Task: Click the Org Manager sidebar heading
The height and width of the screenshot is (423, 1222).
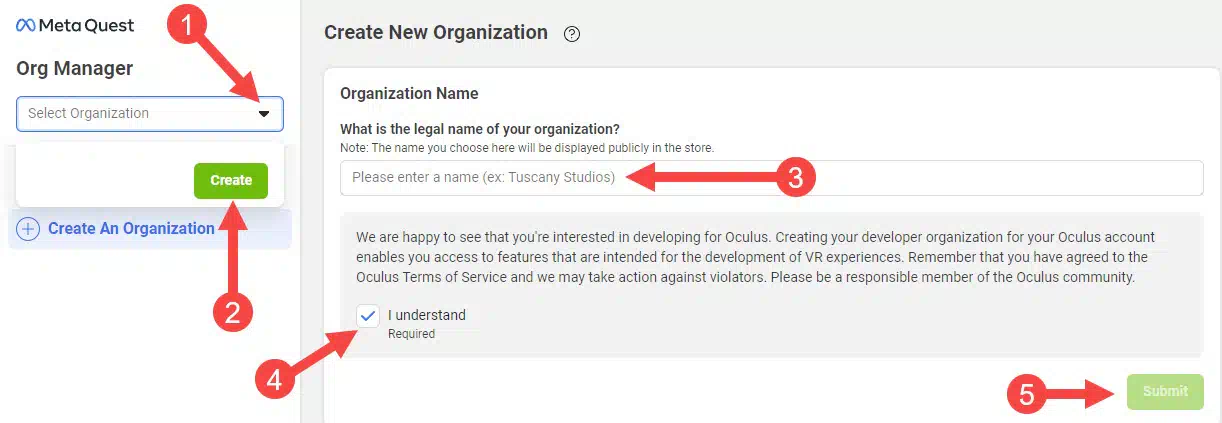Action: click(x=75, y=68)
